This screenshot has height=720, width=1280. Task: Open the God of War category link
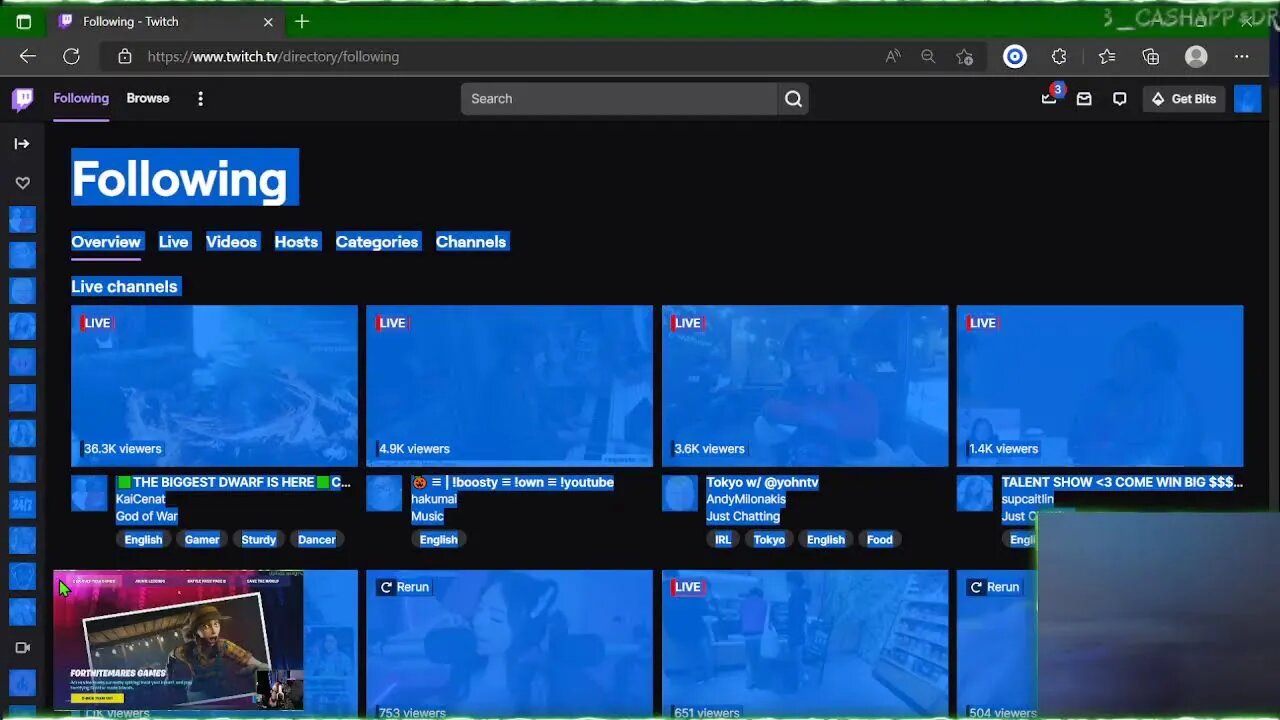pyautogui.click(x=147, y=516)
